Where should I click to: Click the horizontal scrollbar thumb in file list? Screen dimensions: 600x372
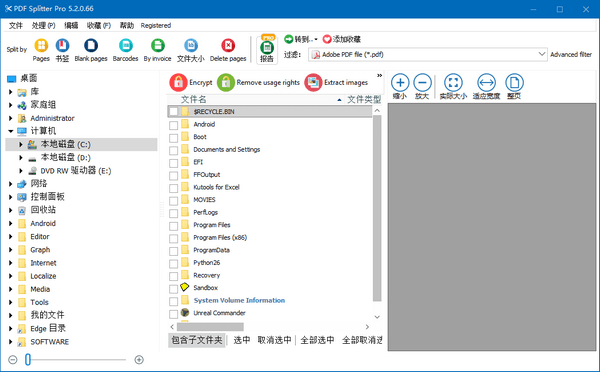tap(210, 327)
